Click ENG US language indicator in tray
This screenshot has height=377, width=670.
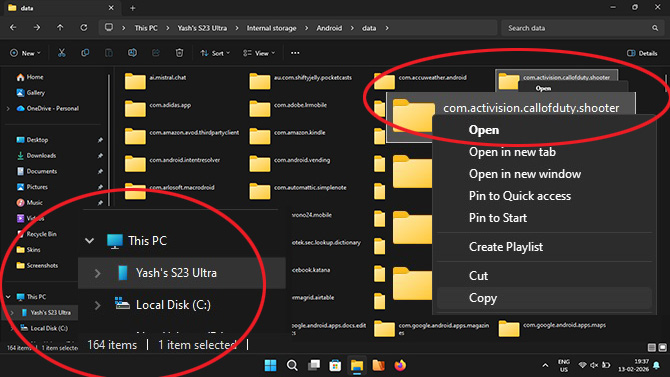(564, 365)
